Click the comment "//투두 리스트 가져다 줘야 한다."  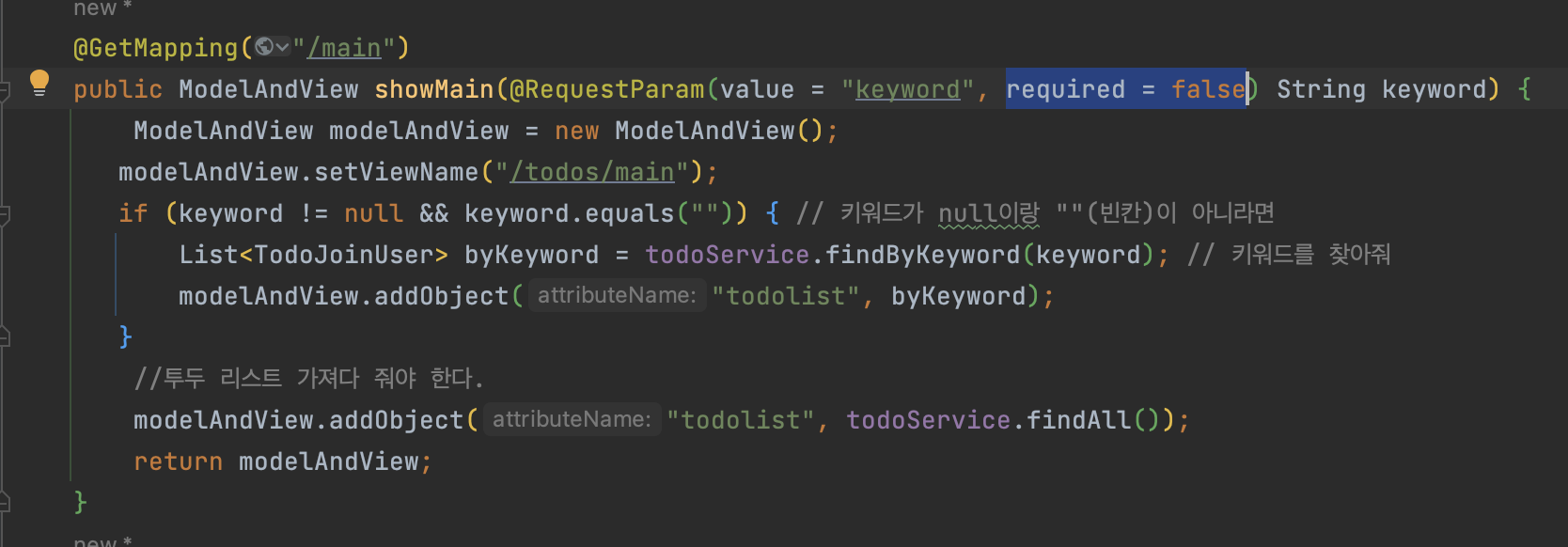(x=308, y=379)
